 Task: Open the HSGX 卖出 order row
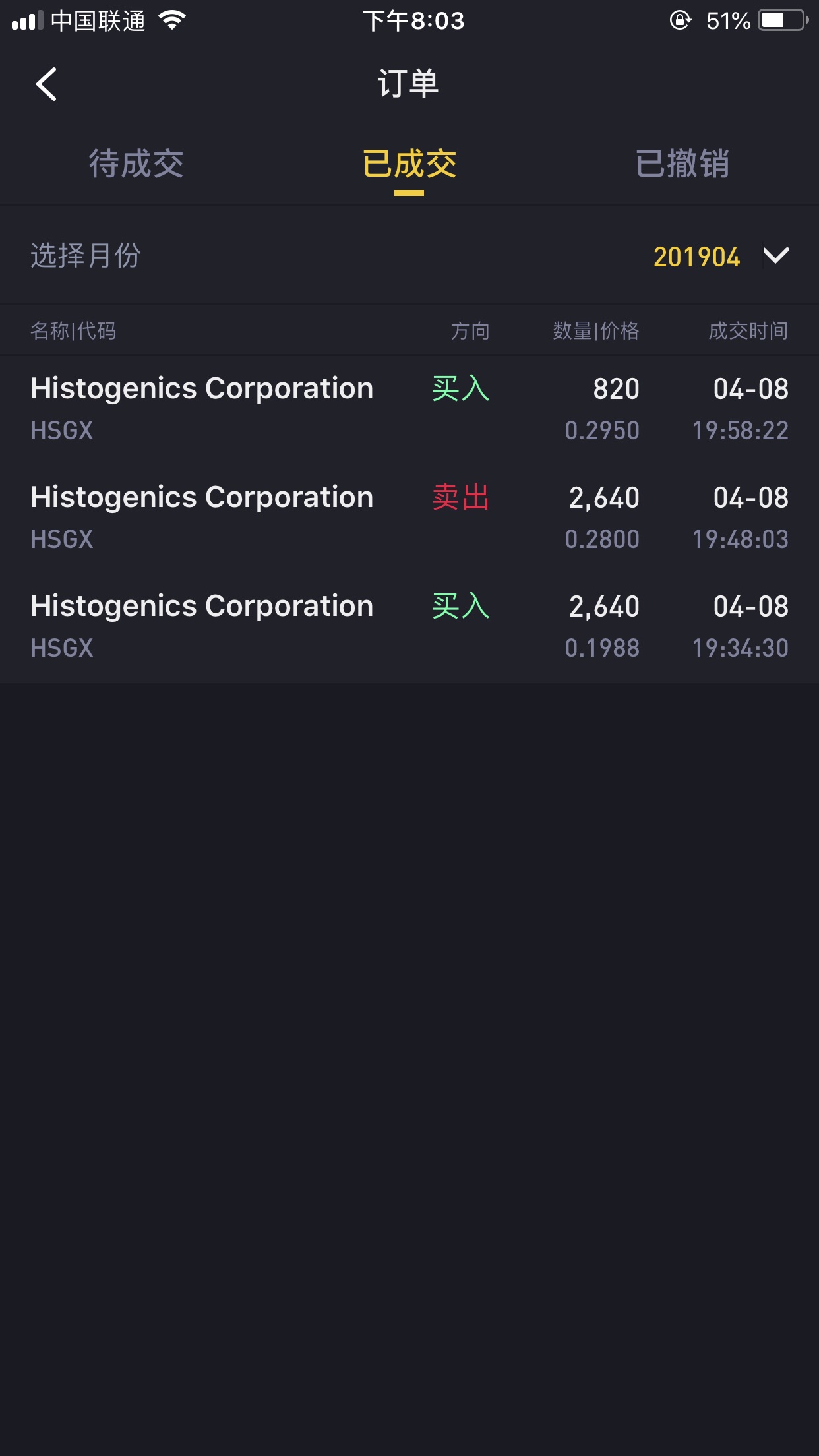(x=409, y=518)
